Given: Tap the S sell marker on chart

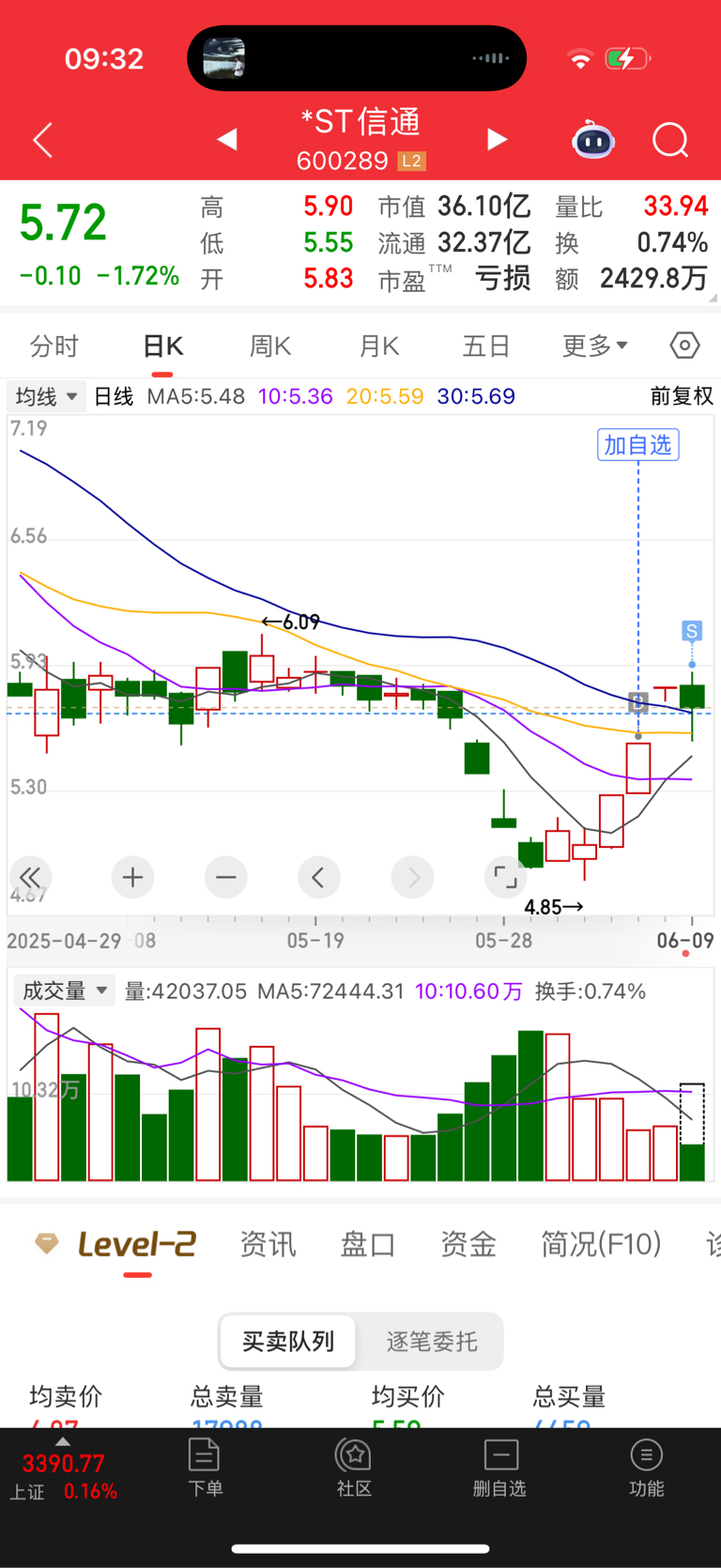Looking at the screenshot, I should tap(692, 631).
